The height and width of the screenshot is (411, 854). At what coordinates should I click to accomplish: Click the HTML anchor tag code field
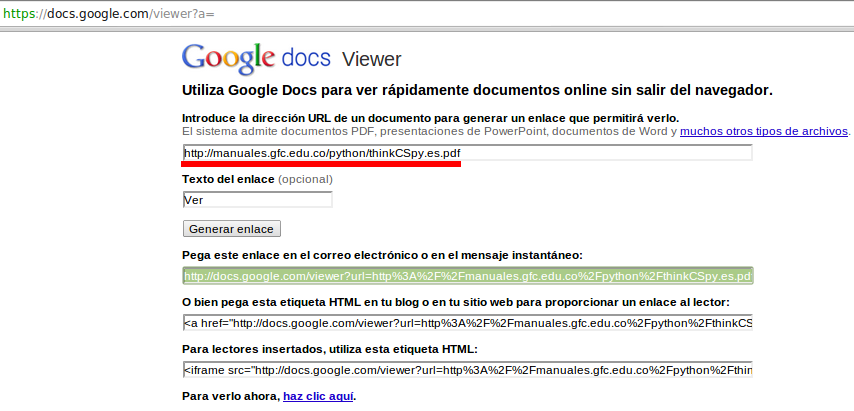[x=468, y=323]
